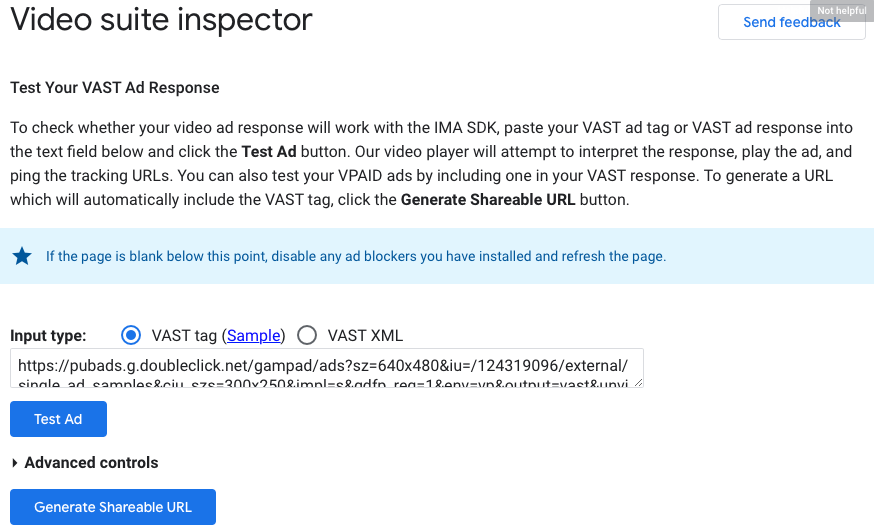The width and height of the screenshot is (874, 530).
Task: Select the VAST XML radio button
Action: 307,335
